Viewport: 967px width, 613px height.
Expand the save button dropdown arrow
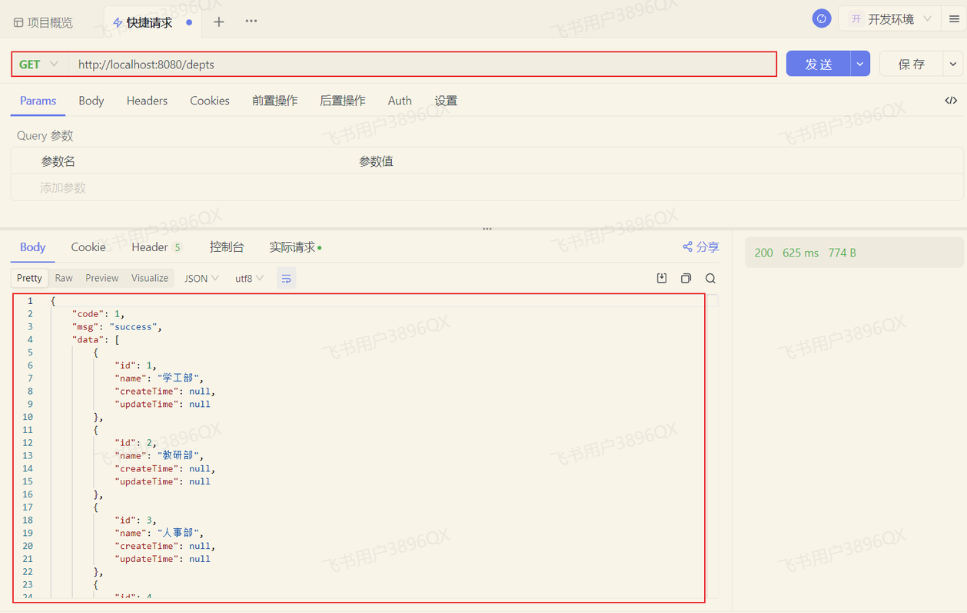click(953, 64)
